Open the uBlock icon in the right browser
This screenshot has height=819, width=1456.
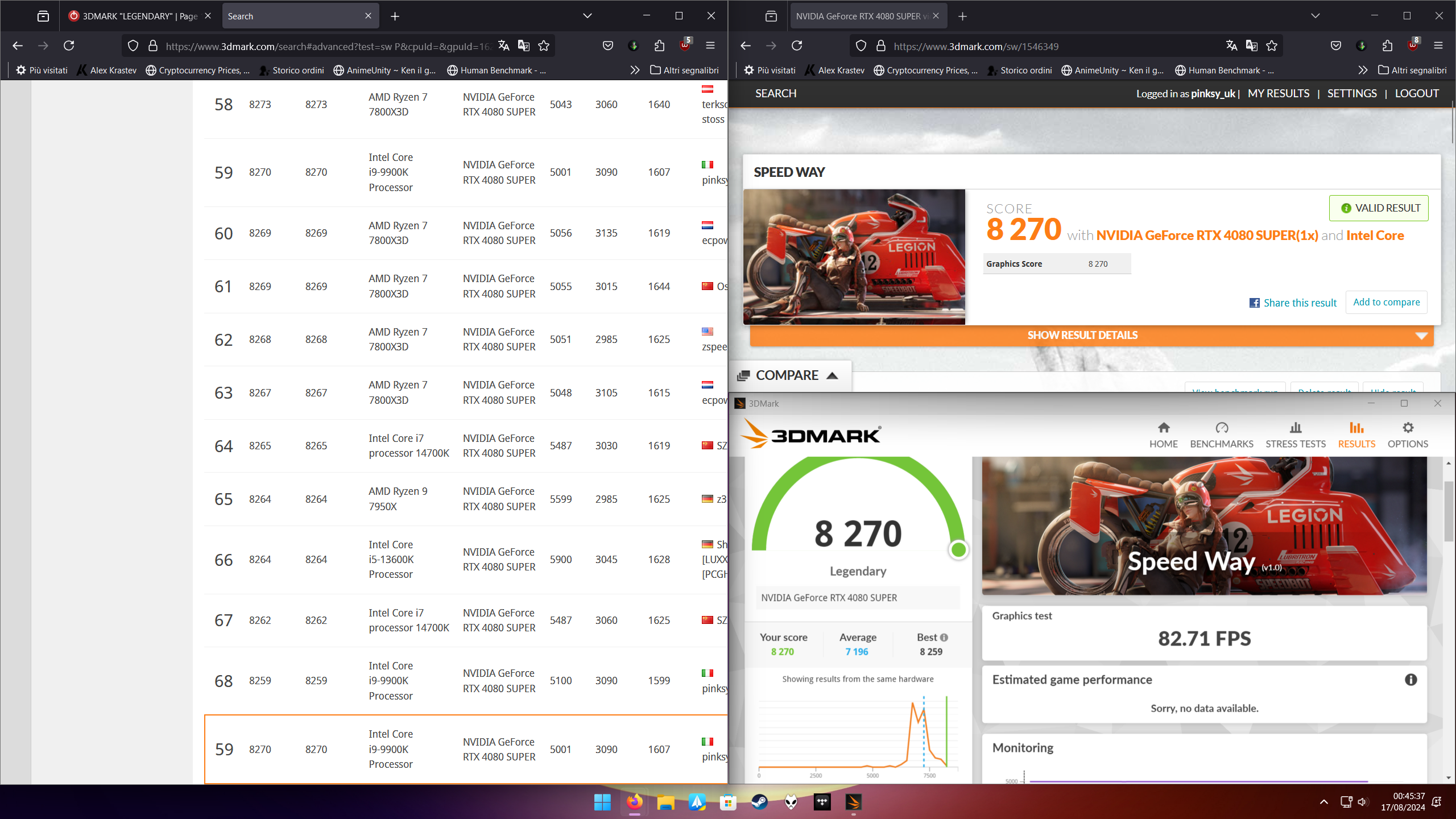(1413, 45)
